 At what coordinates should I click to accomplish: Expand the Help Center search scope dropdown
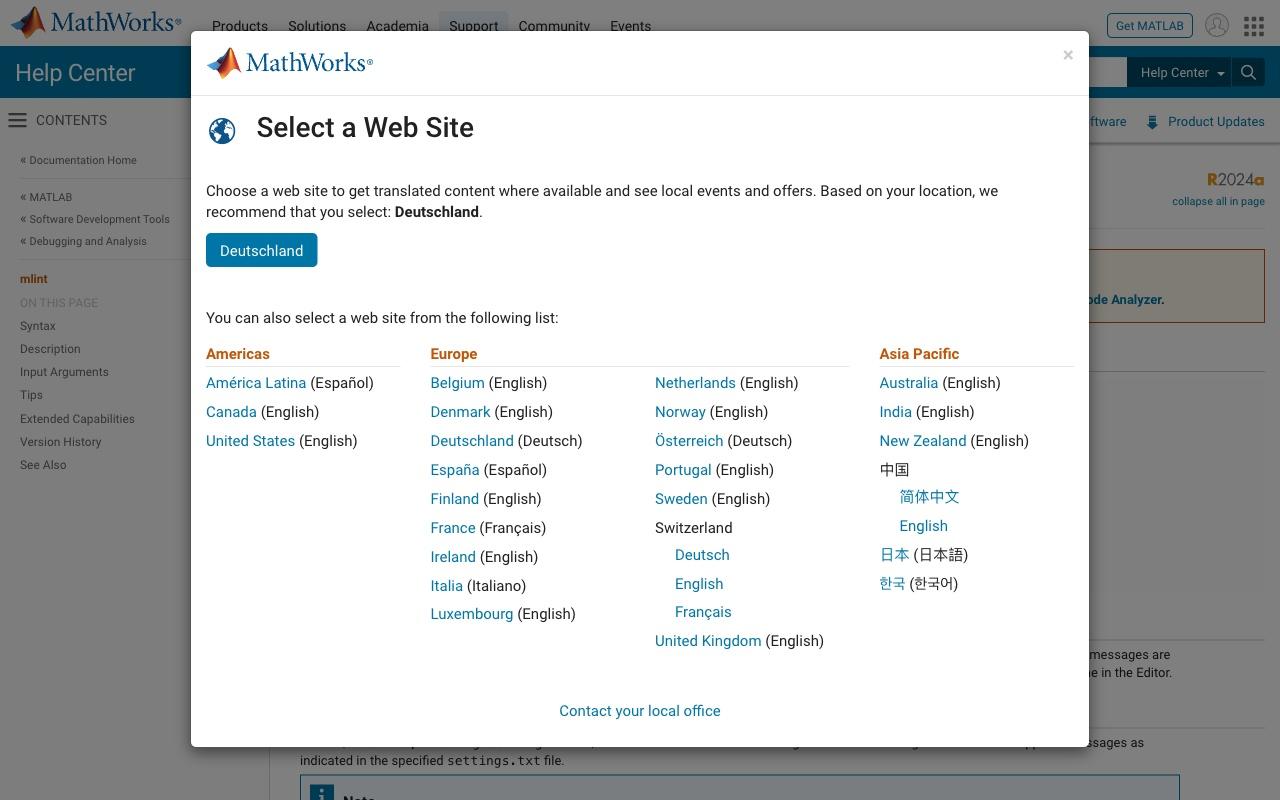[x=1182, y=72]
